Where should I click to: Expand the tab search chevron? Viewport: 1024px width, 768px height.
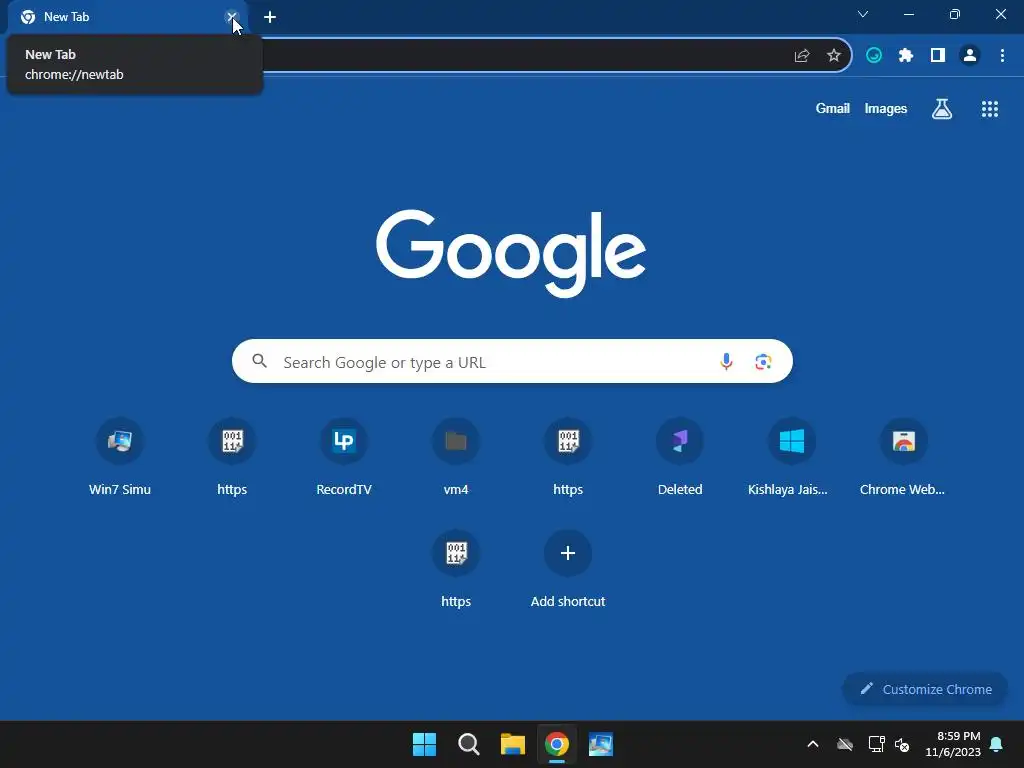tap(863, 14)
